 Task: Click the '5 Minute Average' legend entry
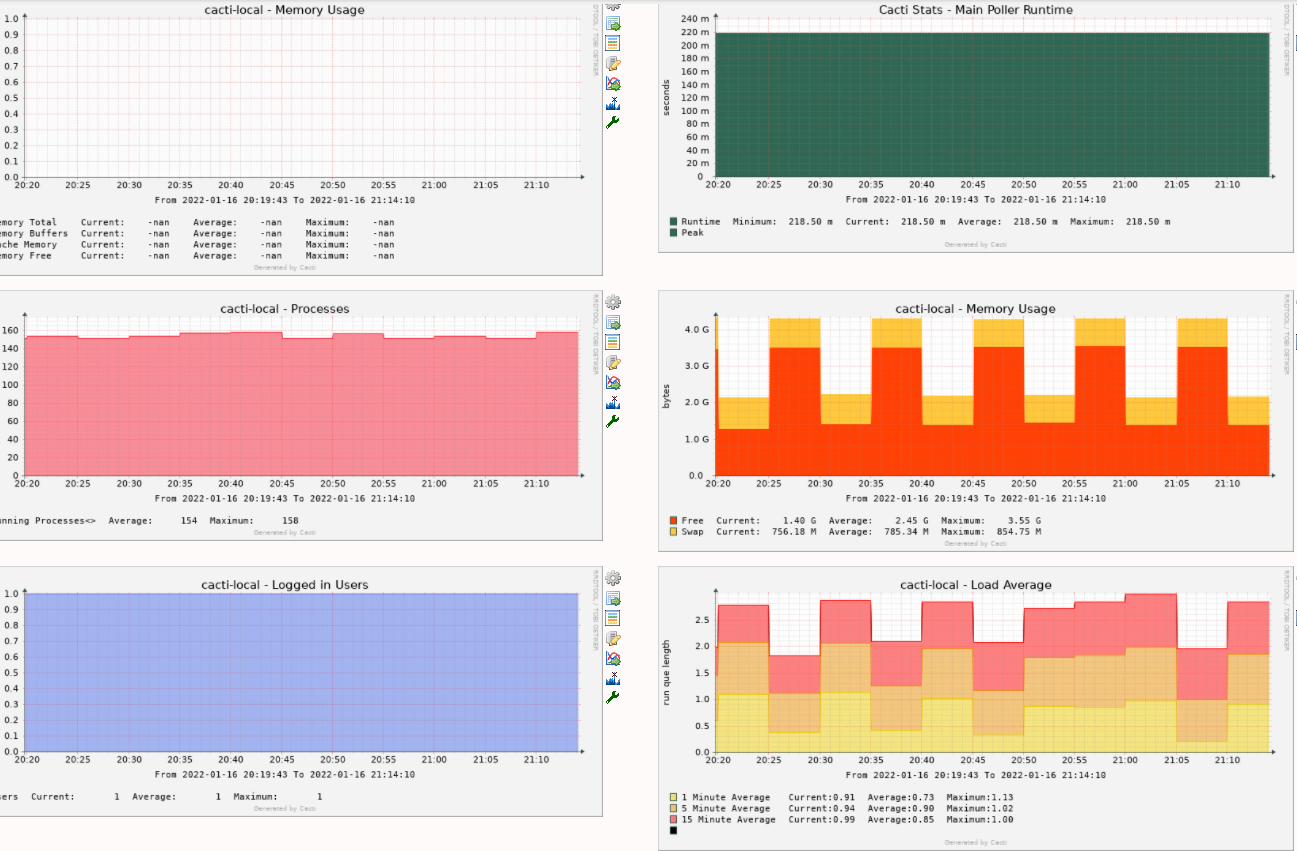coord(720,809)
